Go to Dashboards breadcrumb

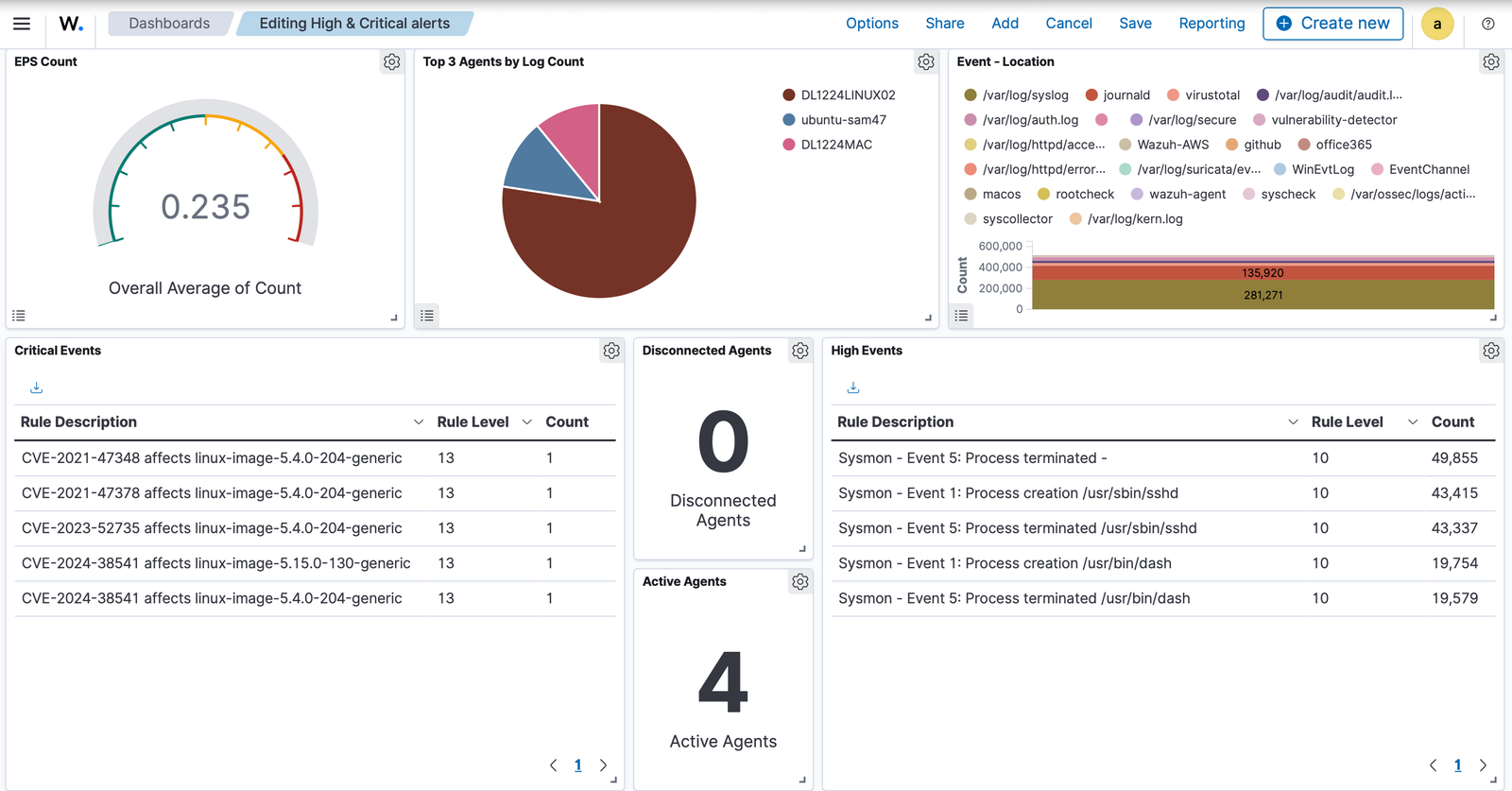click(x=169, y=24)
